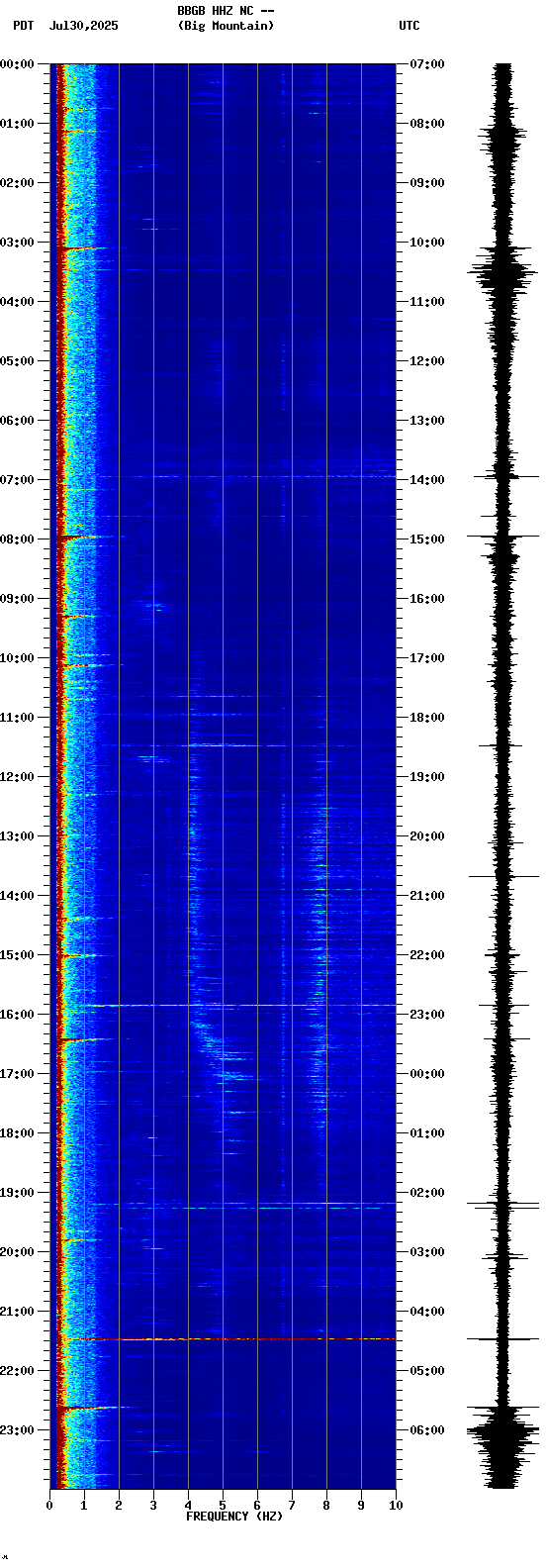Click the 'FREQUENCY (HZ)' axis label
Image resolution: width=546 pixels, height=1568 pixels.
point(234,1517)
